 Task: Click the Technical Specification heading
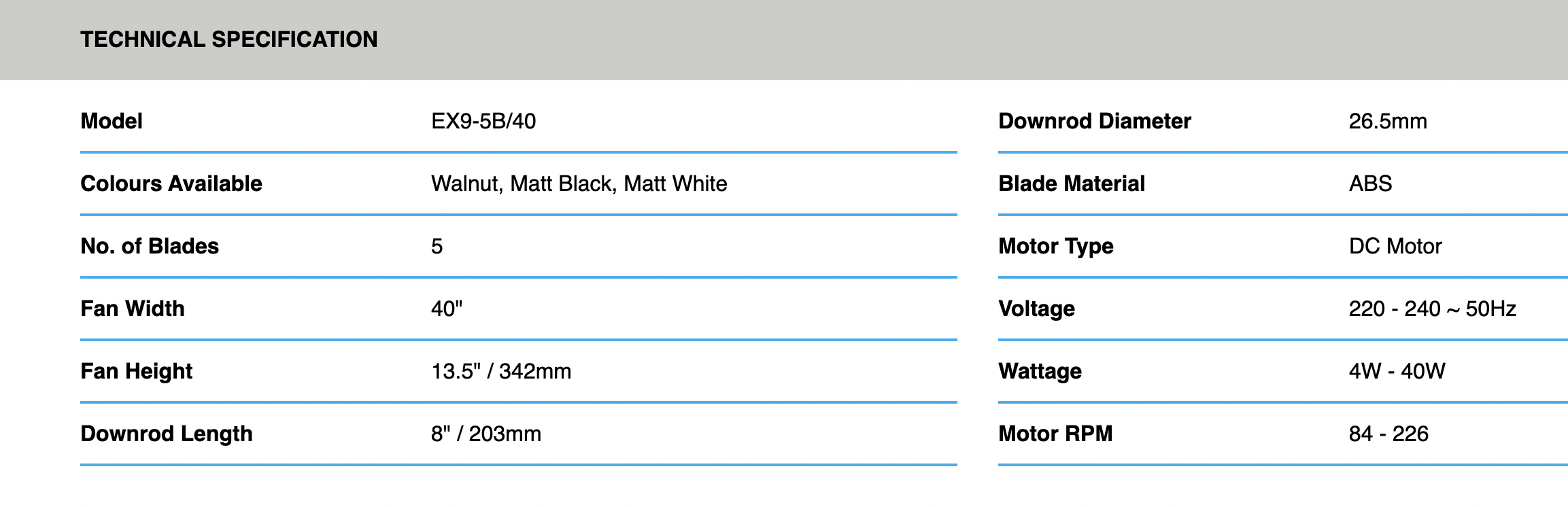tap(228, 39)
